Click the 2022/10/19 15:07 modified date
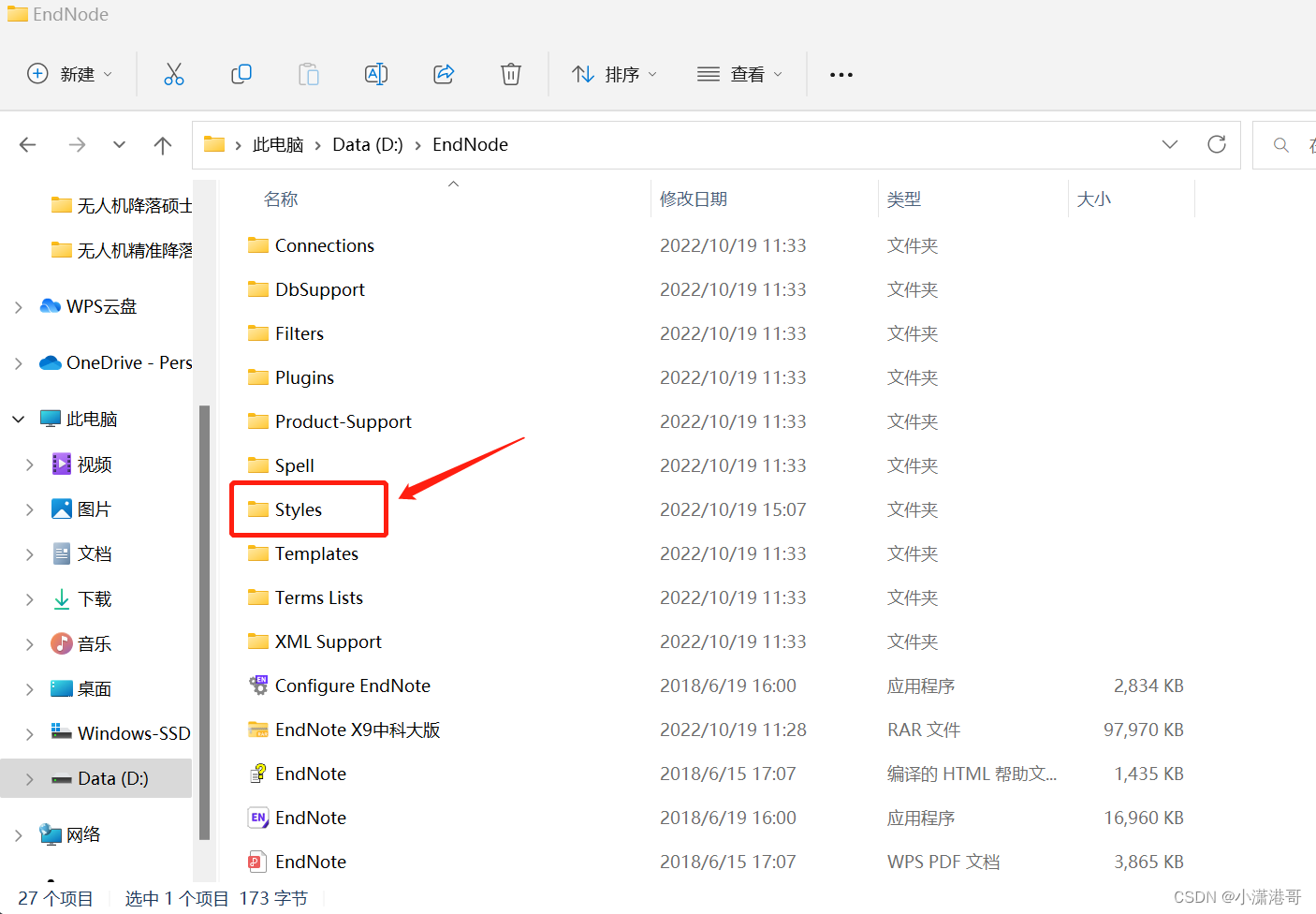This screenshot has width=1316, height=914. (733, 509)
